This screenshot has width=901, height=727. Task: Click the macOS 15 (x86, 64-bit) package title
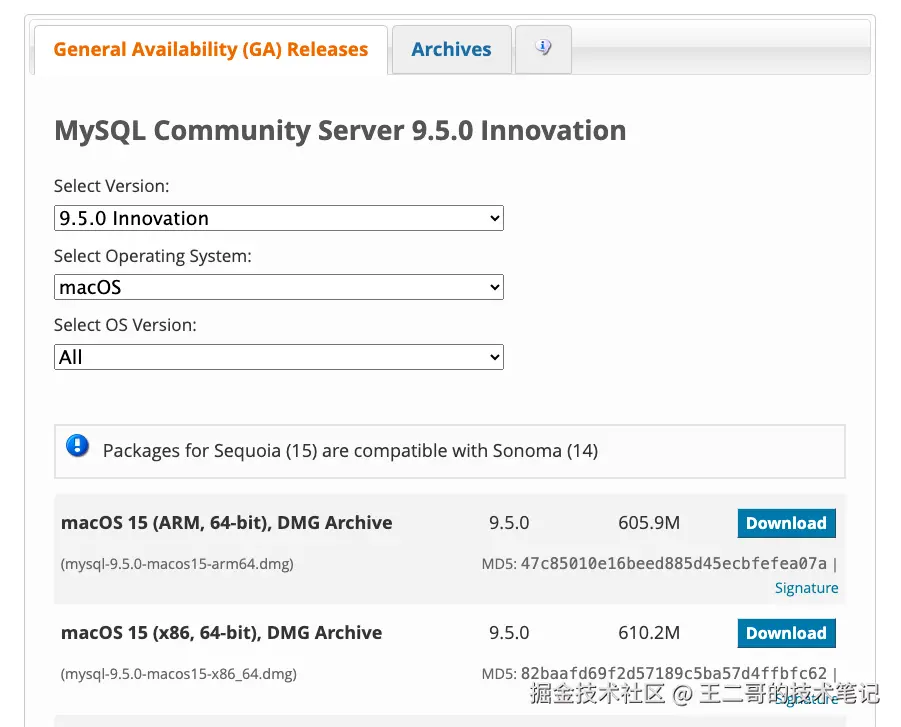click(x=221, y=633)
